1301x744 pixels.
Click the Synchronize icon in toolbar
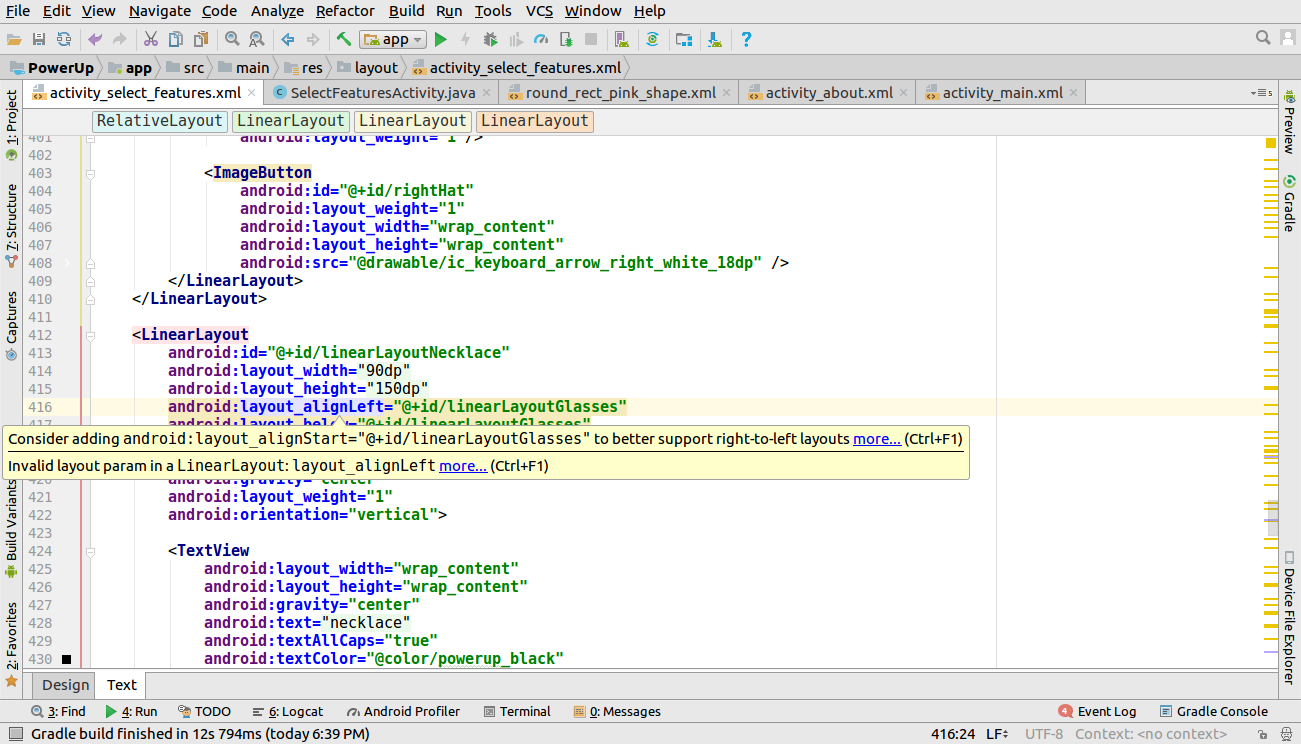(64, 39)
